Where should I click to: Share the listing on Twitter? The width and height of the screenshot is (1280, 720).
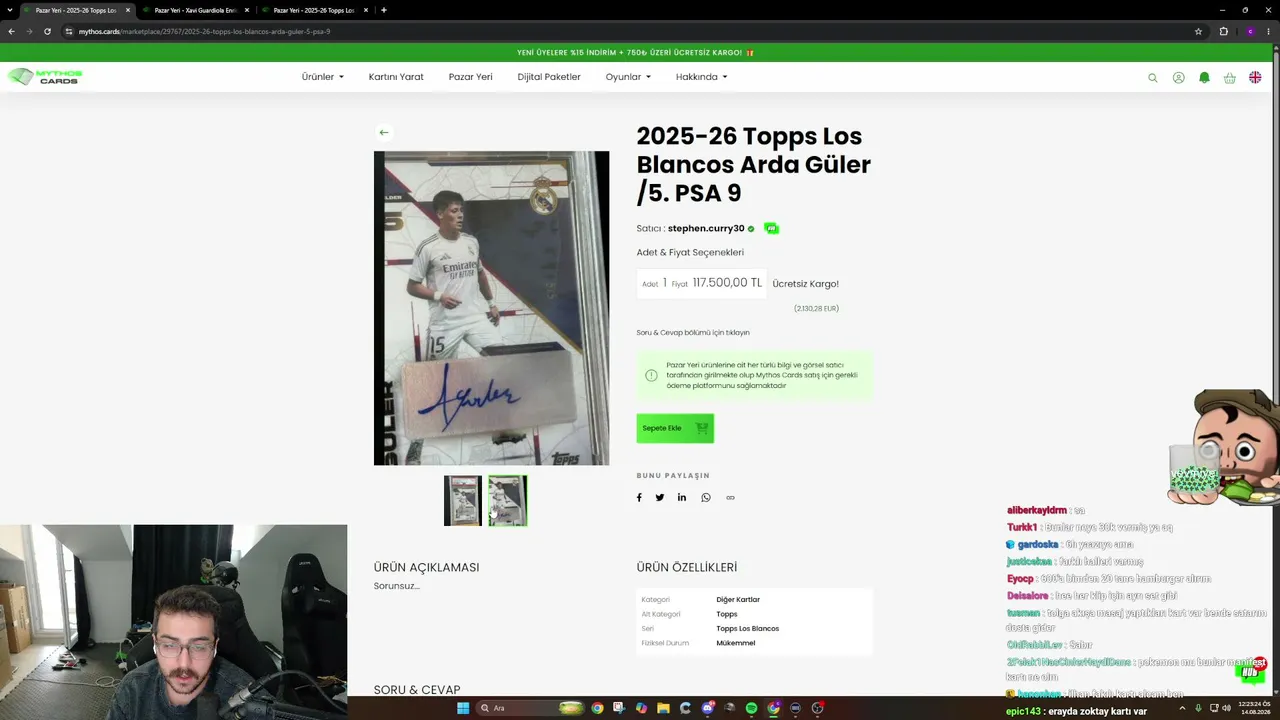pyautogui.click(x=660, y=498)
